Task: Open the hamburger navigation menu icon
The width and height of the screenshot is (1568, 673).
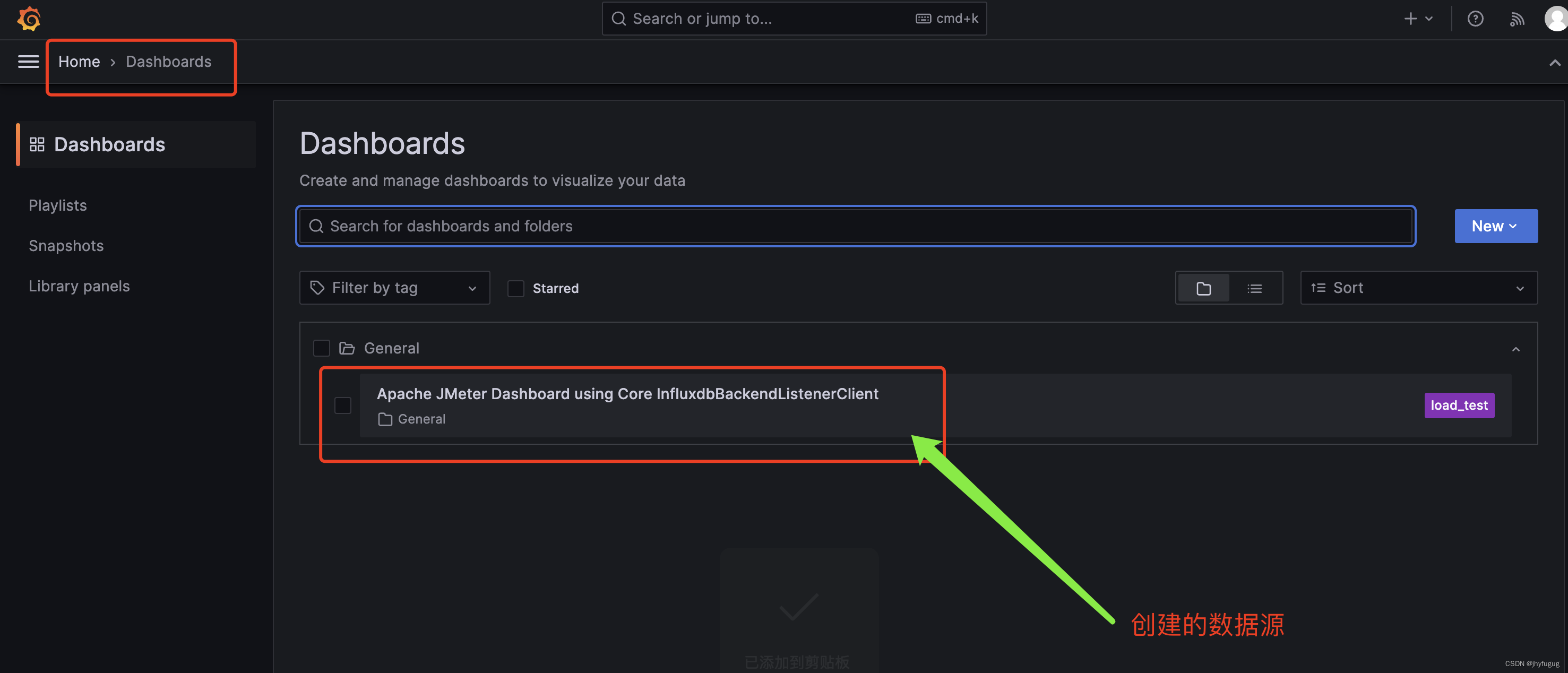Action: pyautogui.click(x=28, y=62)
